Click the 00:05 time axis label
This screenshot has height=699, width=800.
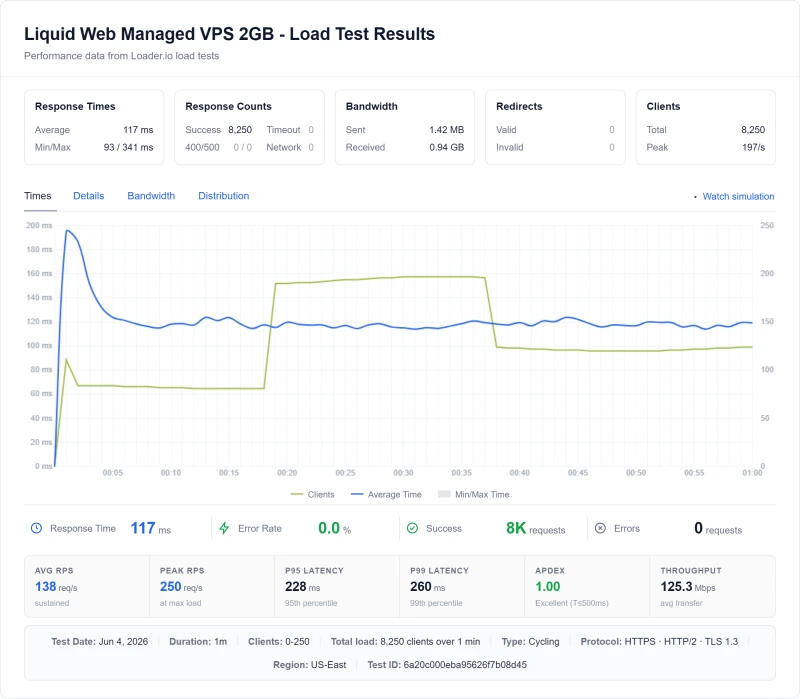point(113,473)
